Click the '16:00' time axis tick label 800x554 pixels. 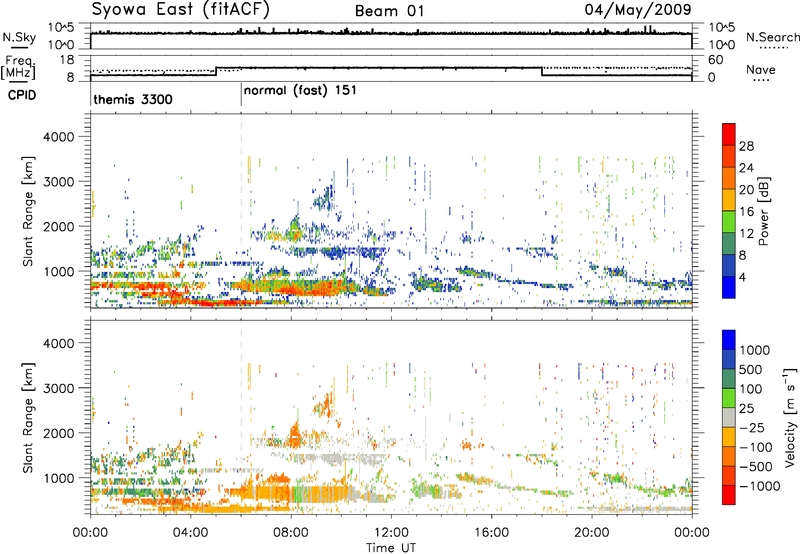click(x=491, y=532)
